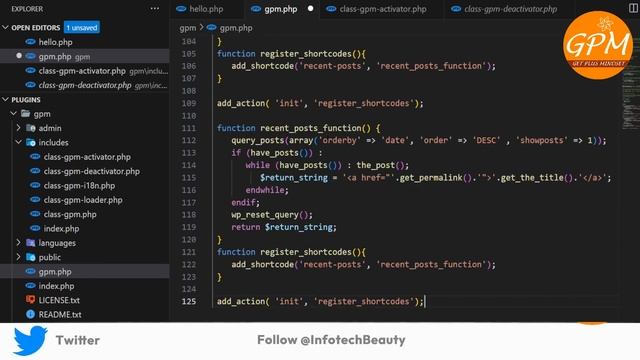This screenshot has width=640, height=360.
Task: Click 'Follow @InfotechBeauty' text
Action: click(331, 340)
